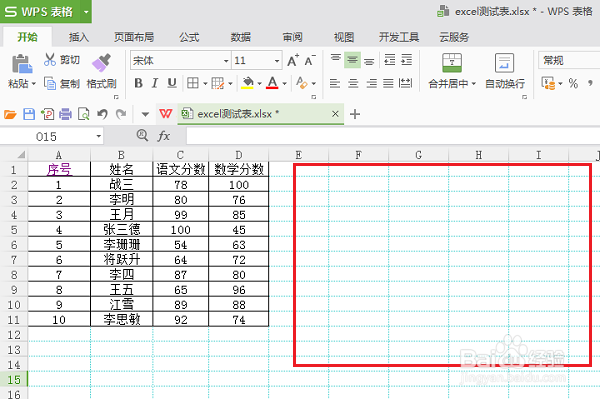Increase font size with A+ icon
The width and height of the screenshot is (600, 399).
293,60
